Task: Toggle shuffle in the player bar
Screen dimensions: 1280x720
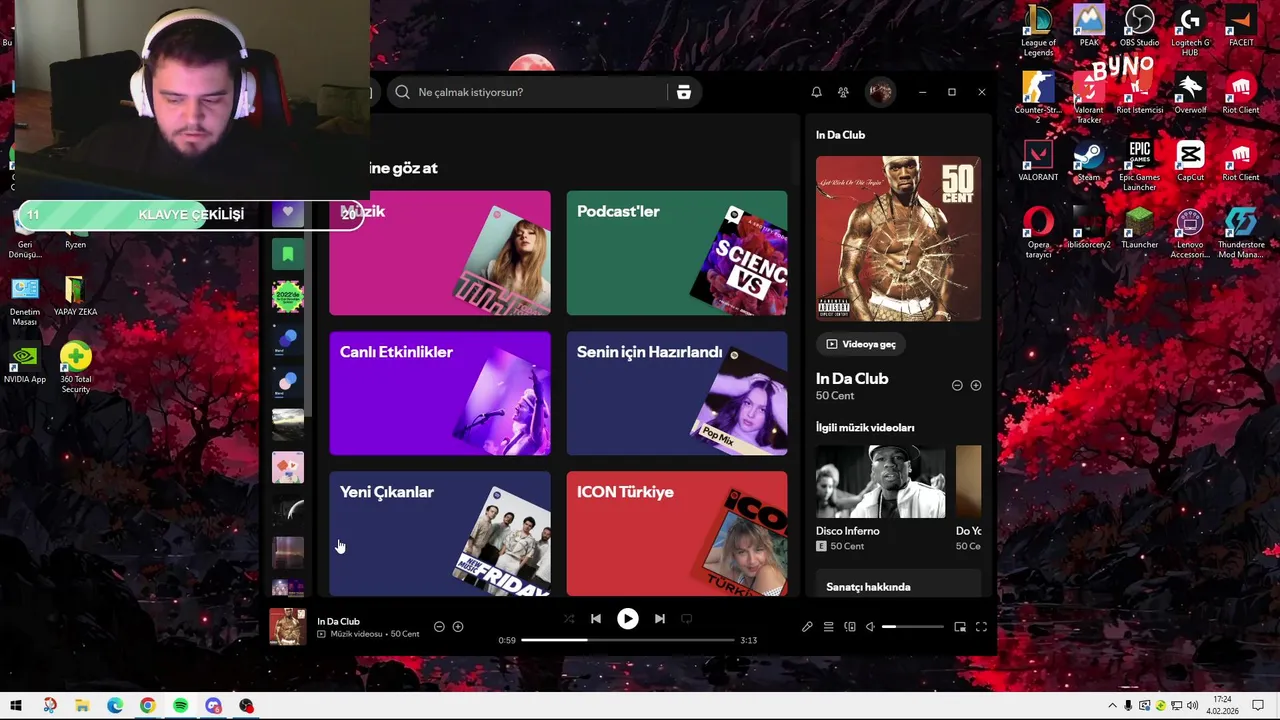Action: [x=569, y=619]
